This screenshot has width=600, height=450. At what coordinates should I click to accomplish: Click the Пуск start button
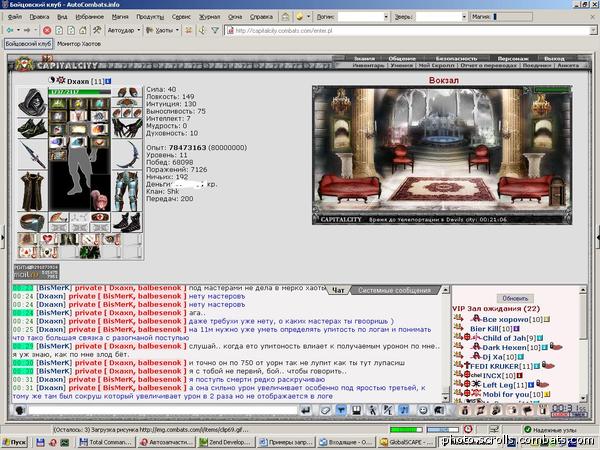pos(15,442)
